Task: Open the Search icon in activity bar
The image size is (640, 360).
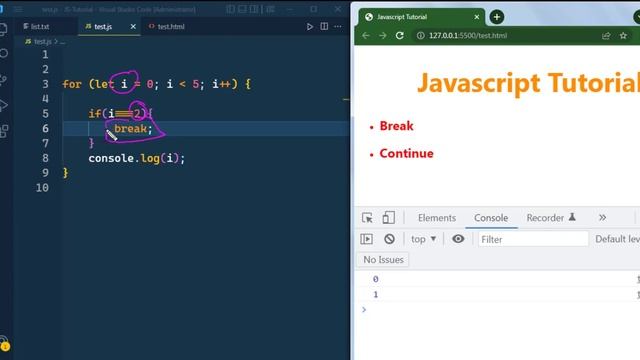Action: pos(4,53)
